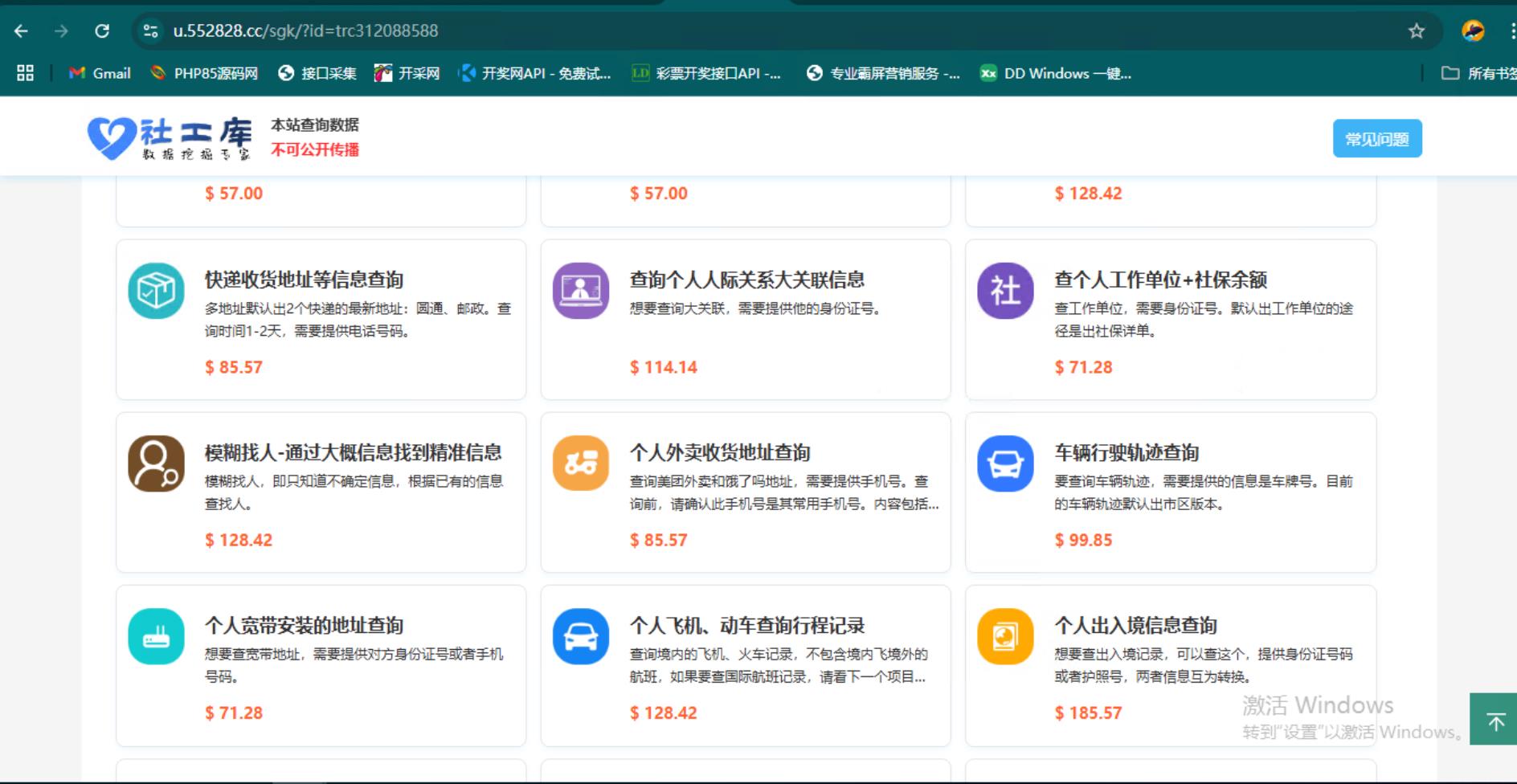This screenshot has width=1517, height=784.
Task: Click the purple 社 icon
Action: 1005,291
